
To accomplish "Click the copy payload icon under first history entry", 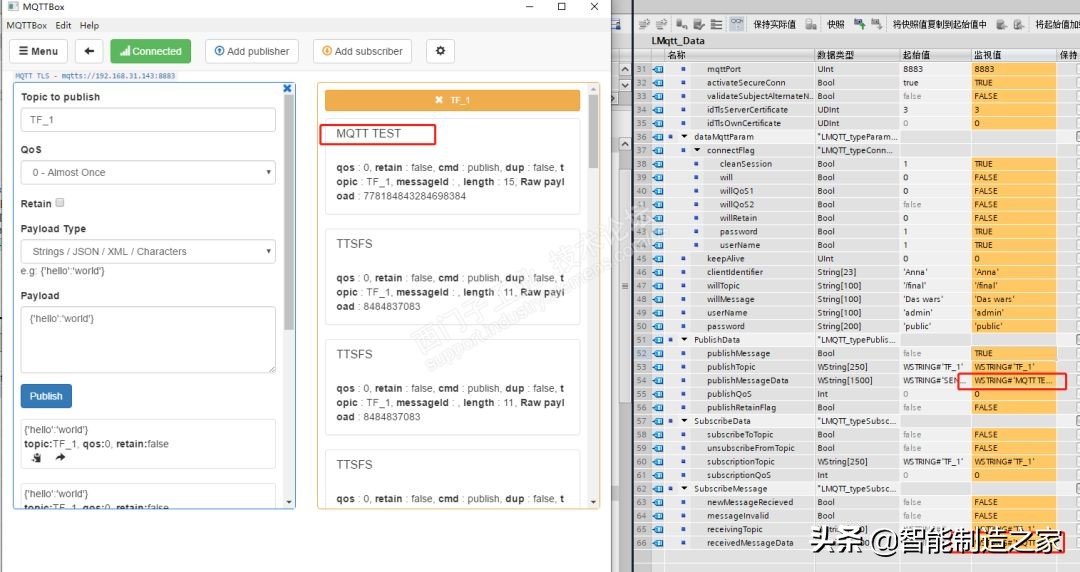I will pyautogui.click(x=37, y=457).
